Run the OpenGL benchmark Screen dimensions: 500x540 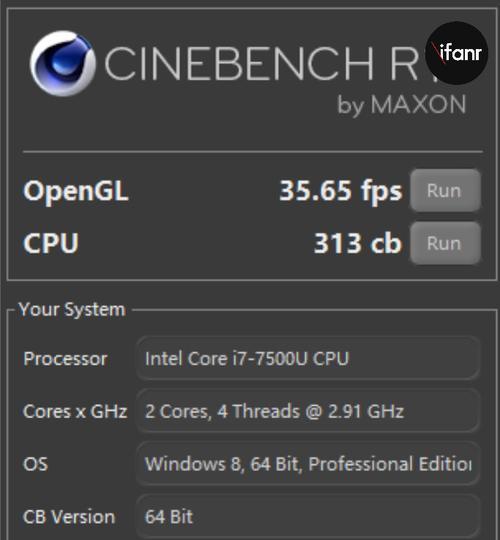(x=445, y=190)
